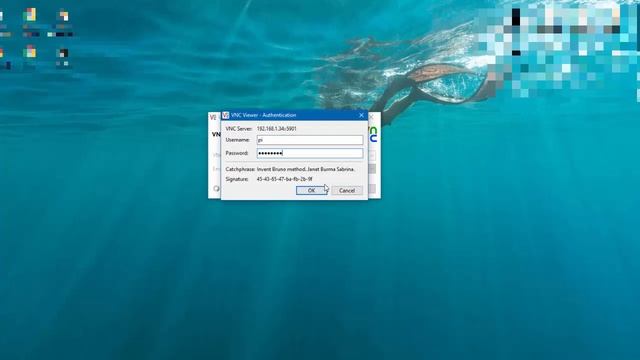
Task: Click into the Password field
Action: tap(310, 153)
